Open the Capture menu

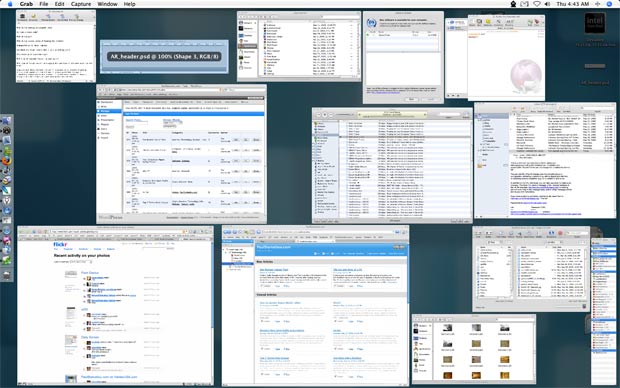pos(81,4)
